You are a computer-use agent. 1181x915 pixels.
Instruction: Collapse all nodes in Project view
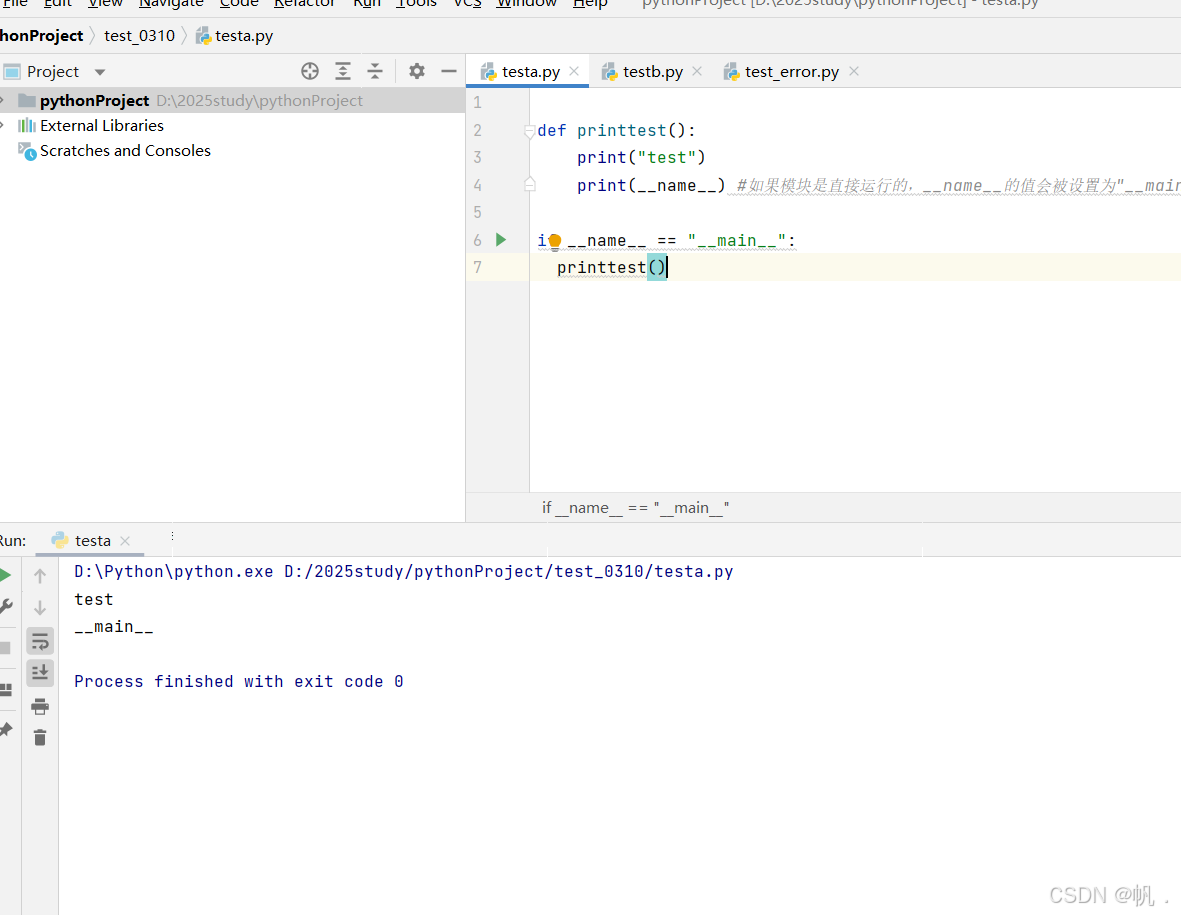[375, 71]
